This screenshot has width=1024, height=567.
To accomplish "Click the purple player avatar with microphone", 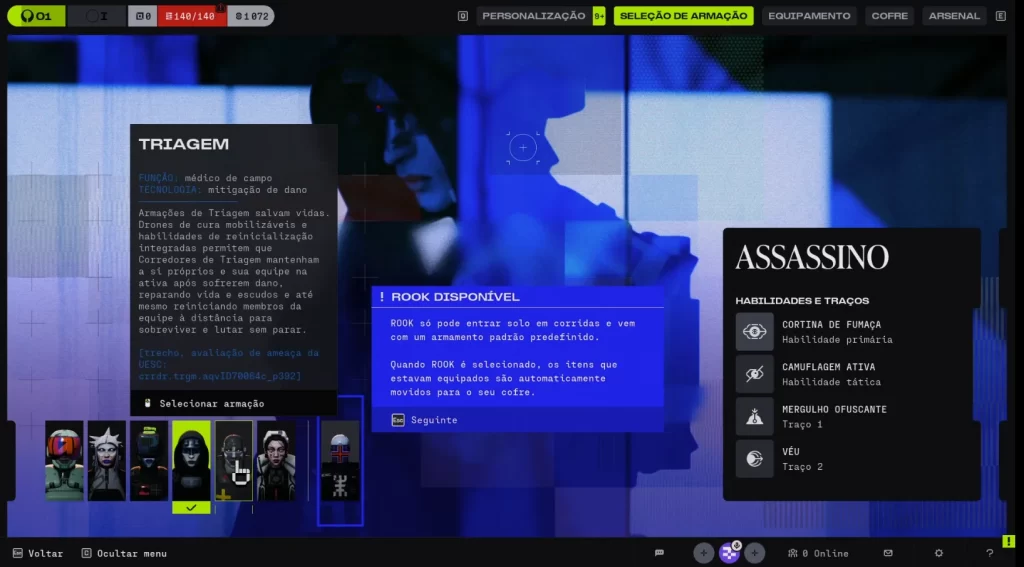I will tap(729, 553).
